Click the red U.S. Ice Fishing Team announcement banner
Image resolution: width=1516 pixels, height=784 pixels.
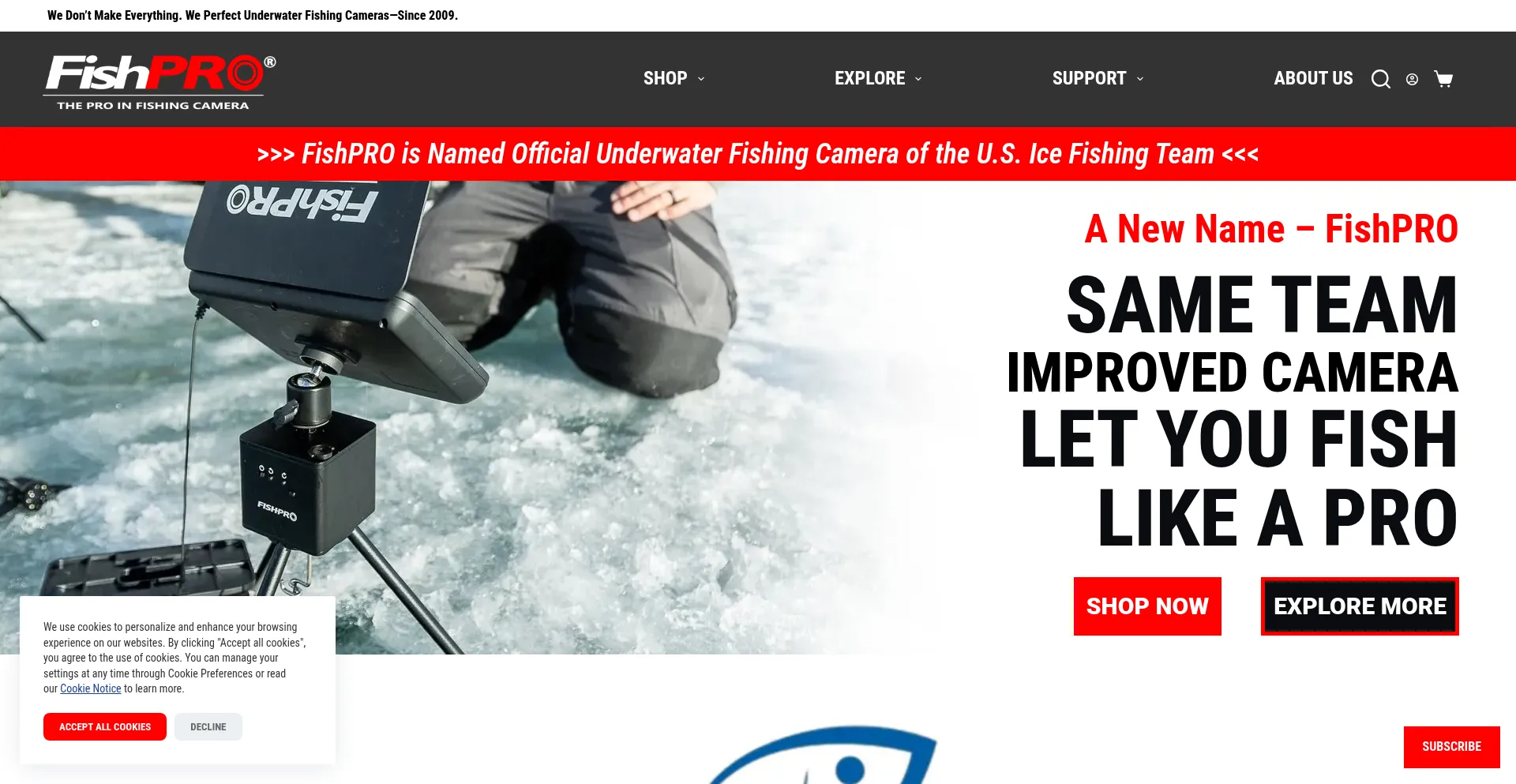pyautogui.click(x=758, y=154)
